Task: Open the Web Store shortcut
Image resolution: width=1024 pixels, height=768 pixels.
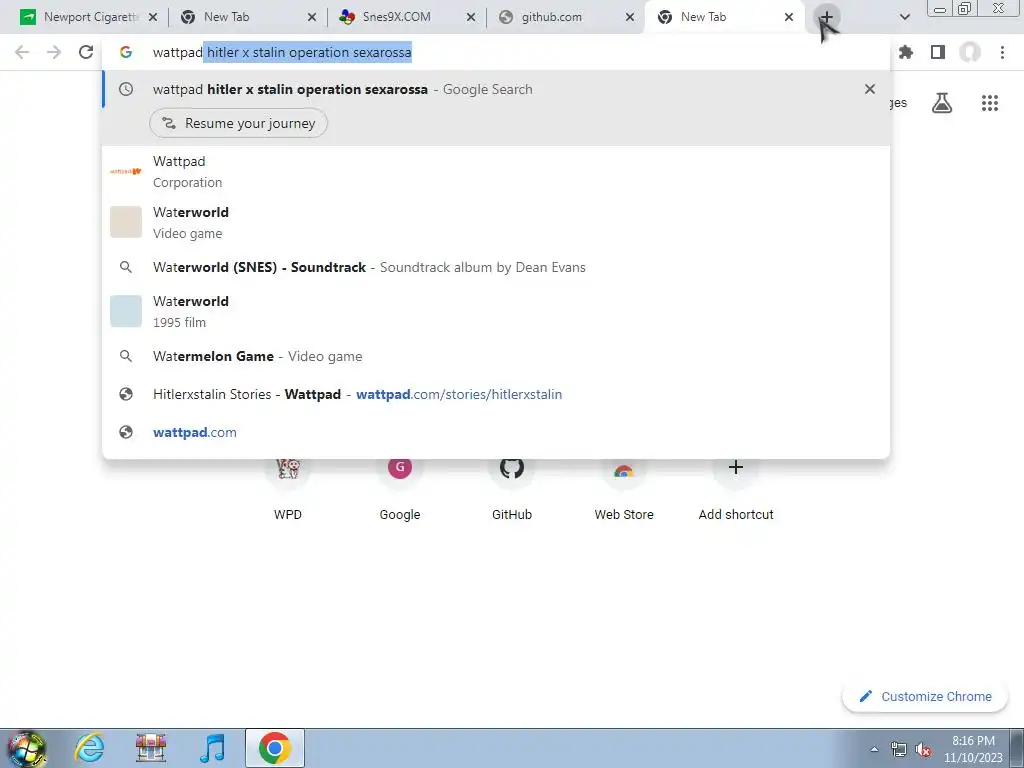Action: pos(624,490)
